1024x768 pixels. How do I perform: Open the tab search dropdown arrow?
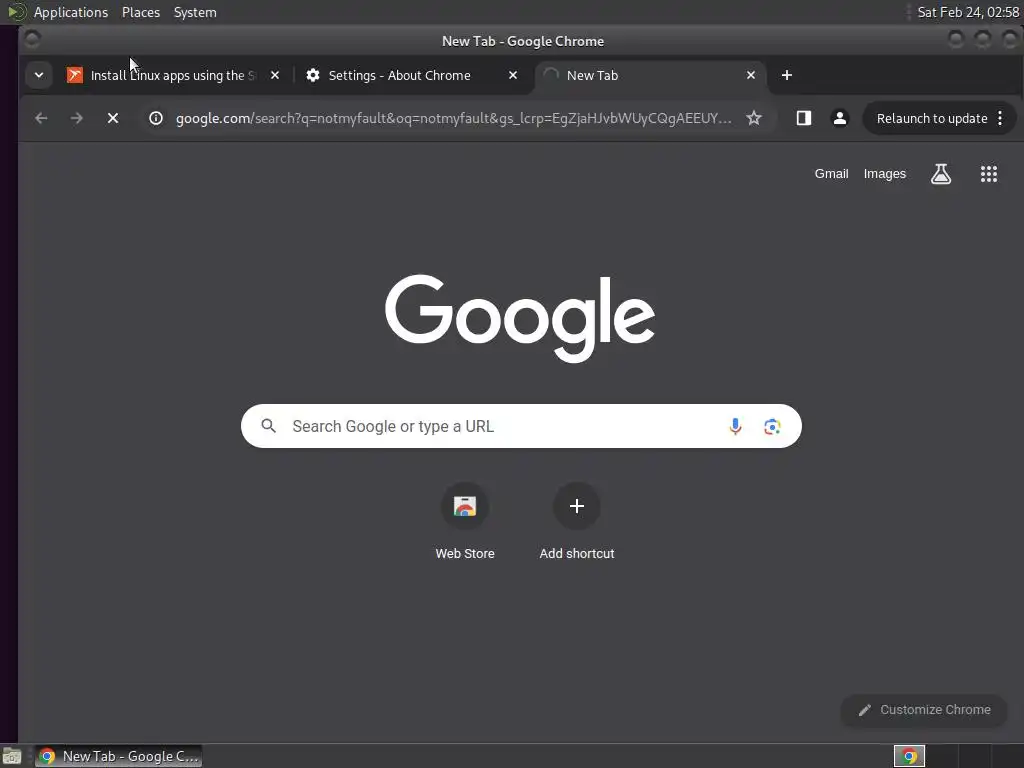point(39,75)
